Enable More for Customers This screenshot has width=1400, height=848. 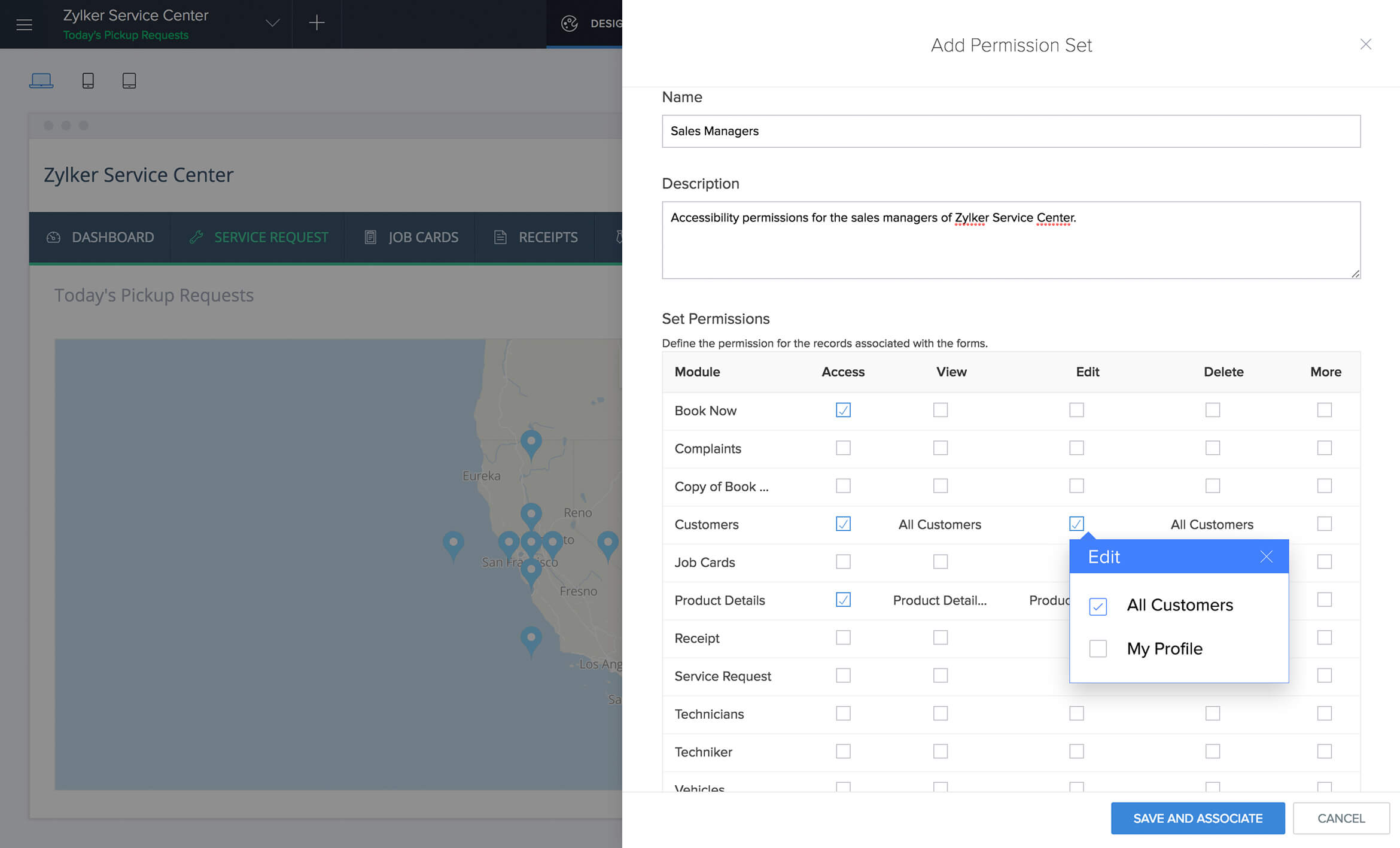click(x=1325, y=524)
